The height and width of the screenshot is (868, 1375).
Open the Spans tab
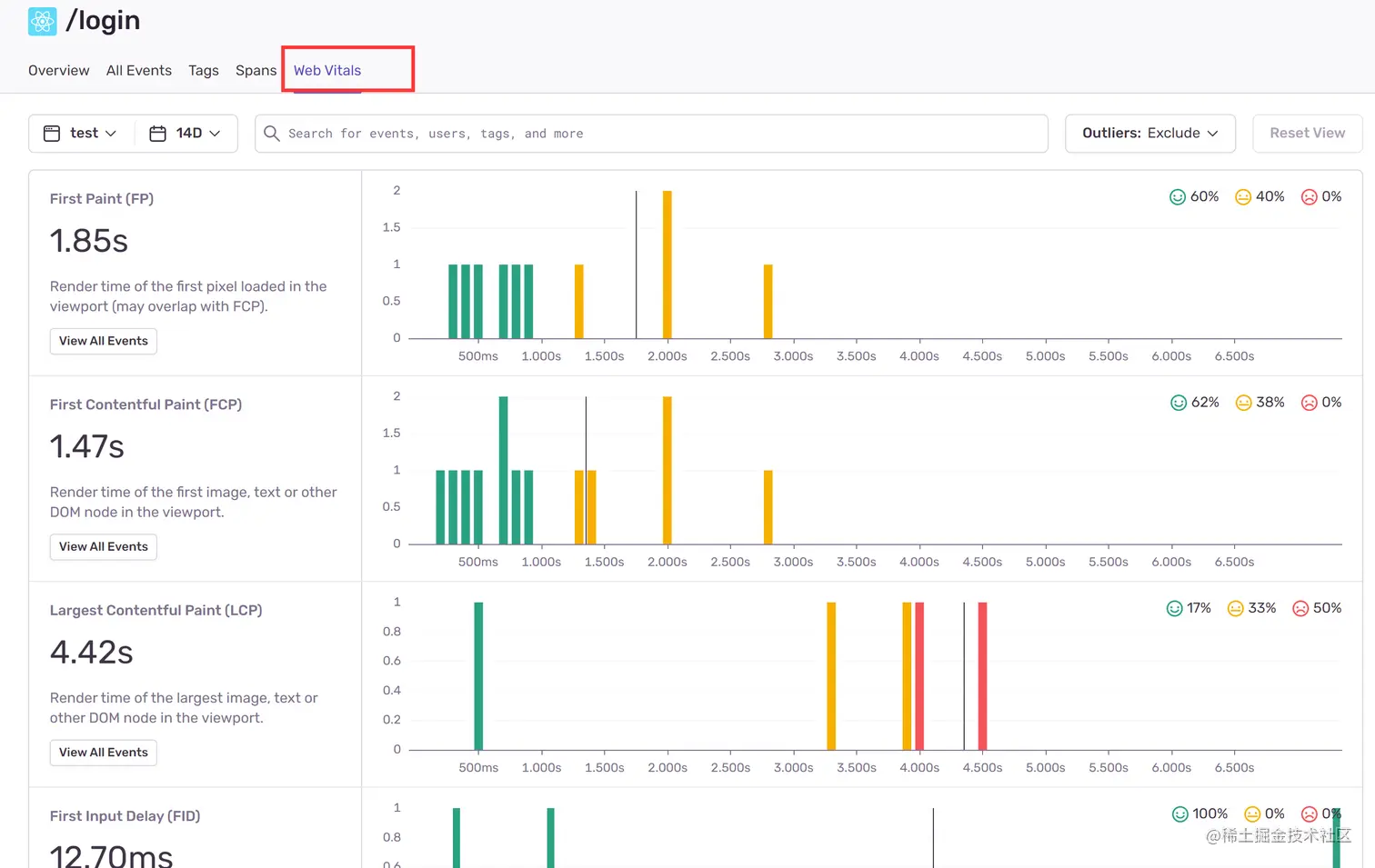pyautogui.click(x=256, y=70)
